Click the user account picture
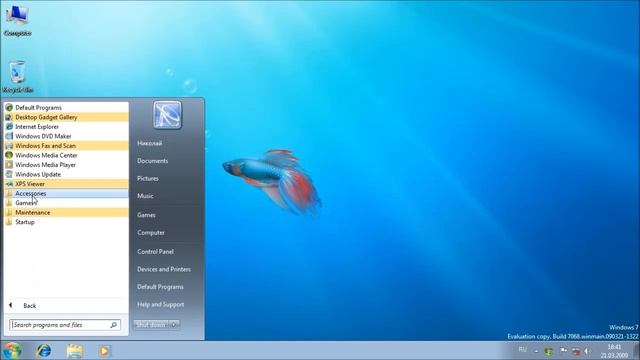Screen dimensions: 640x360 (x=167, y=115)
